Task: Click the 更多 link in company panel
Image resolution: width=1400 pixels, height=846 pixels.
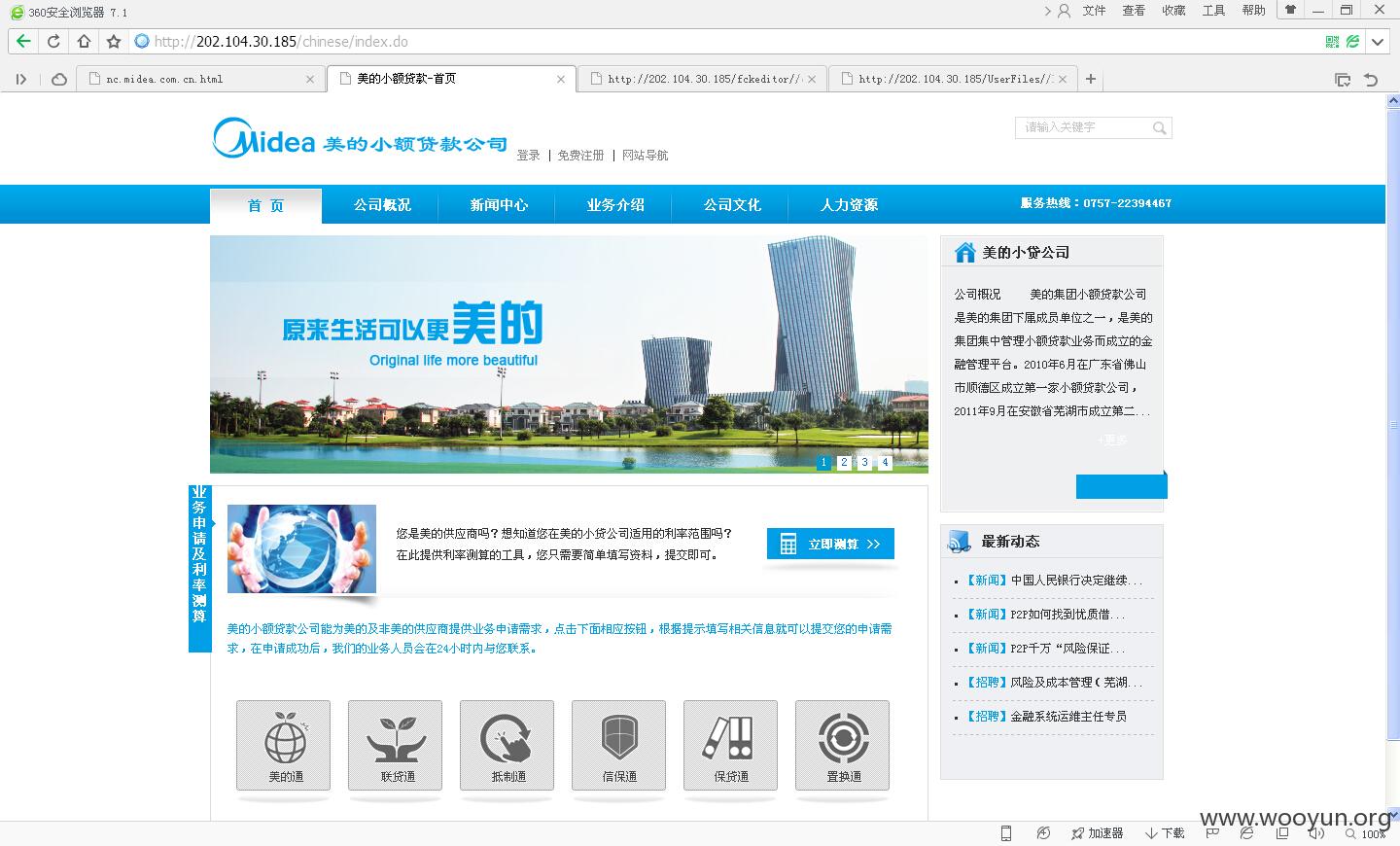Action: [x=1112, y=440]
